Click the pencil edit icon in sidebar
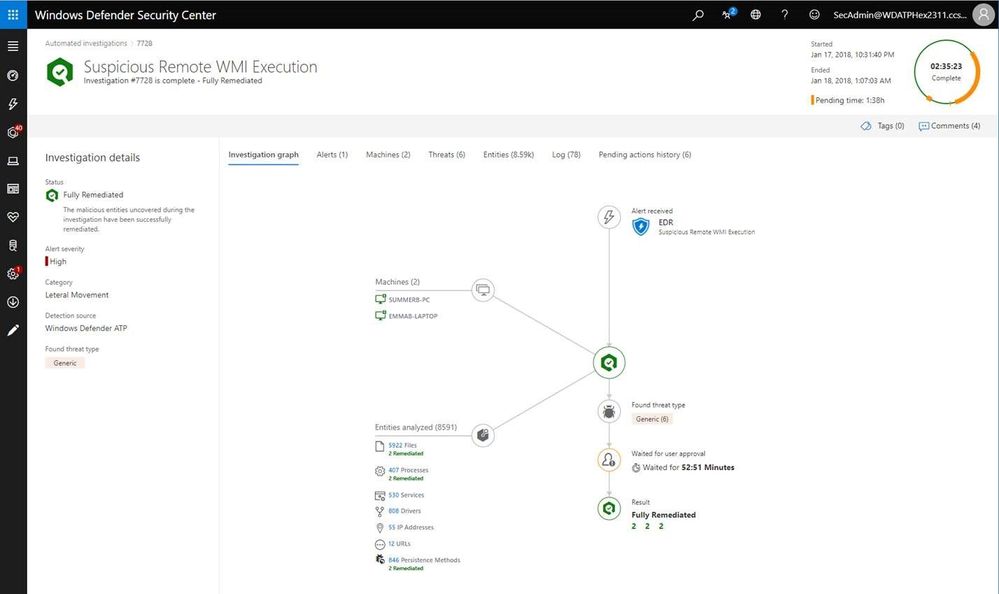This screenshot has height=594, width=999. coord(13,330)
